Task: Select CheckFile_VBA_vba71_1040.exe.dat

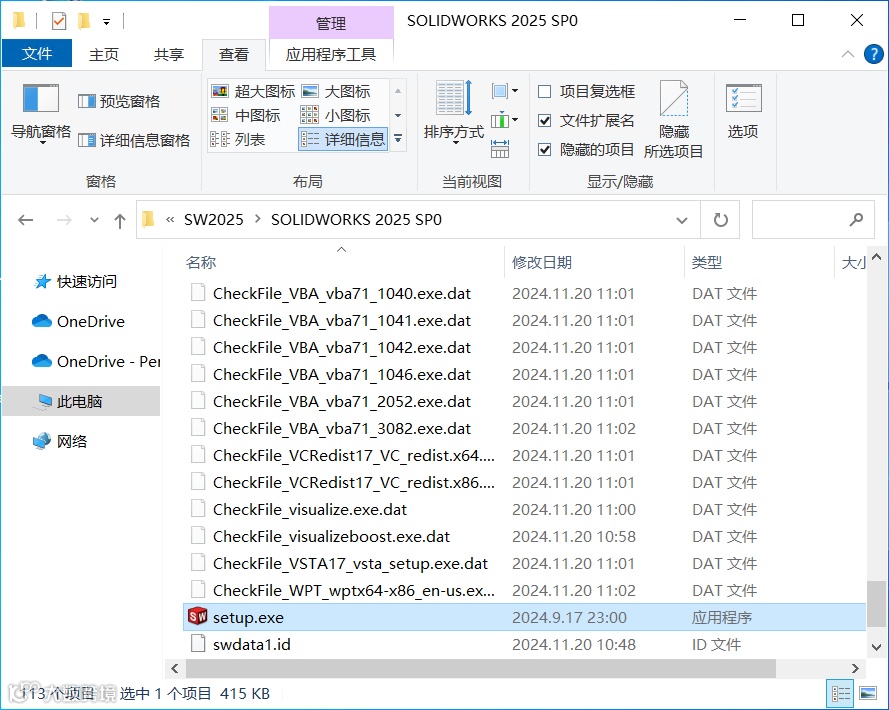Action: pos(524,293)
